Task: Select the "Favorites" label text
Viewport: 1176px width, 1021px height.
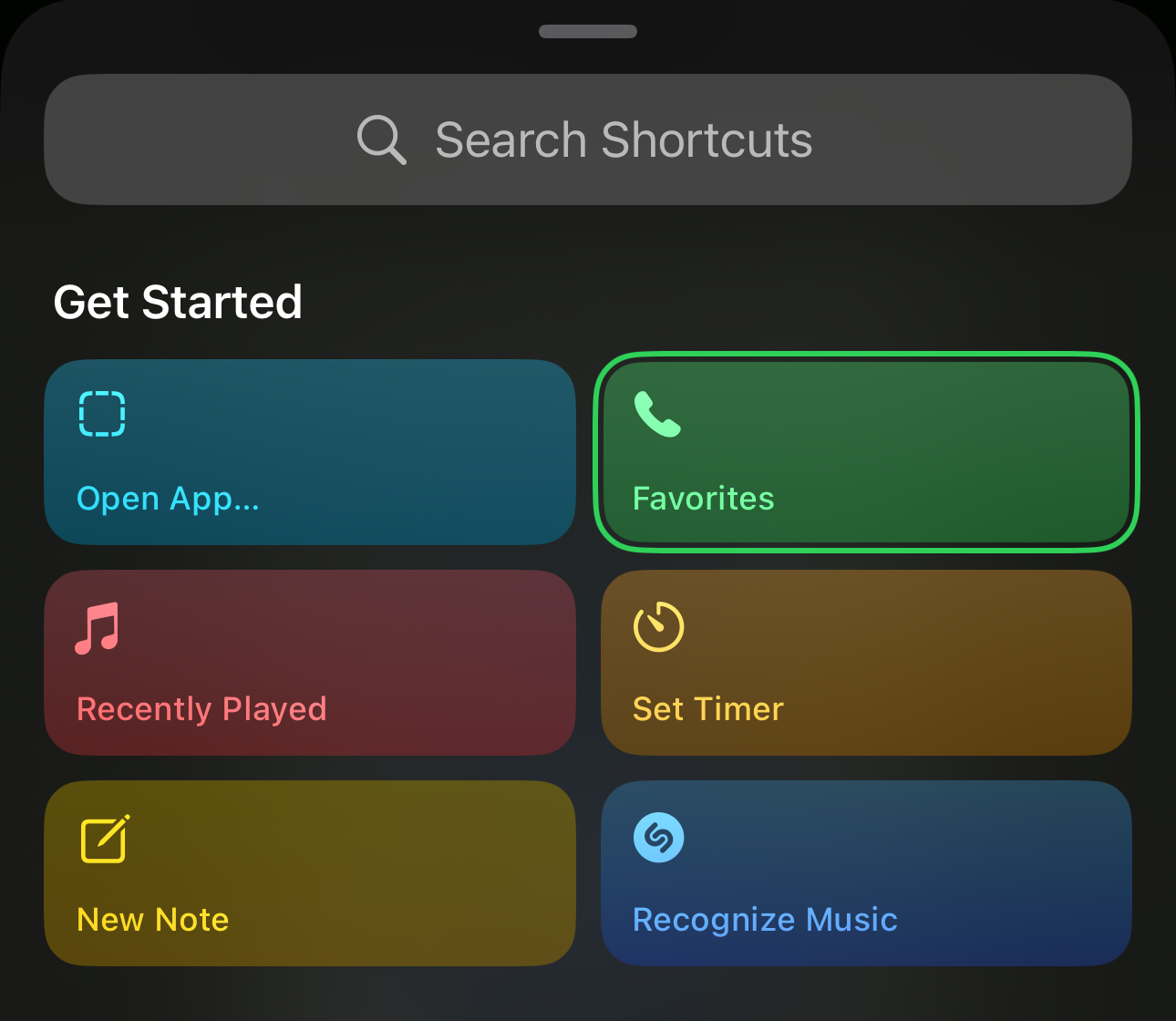Action: (x=703, y=499)
